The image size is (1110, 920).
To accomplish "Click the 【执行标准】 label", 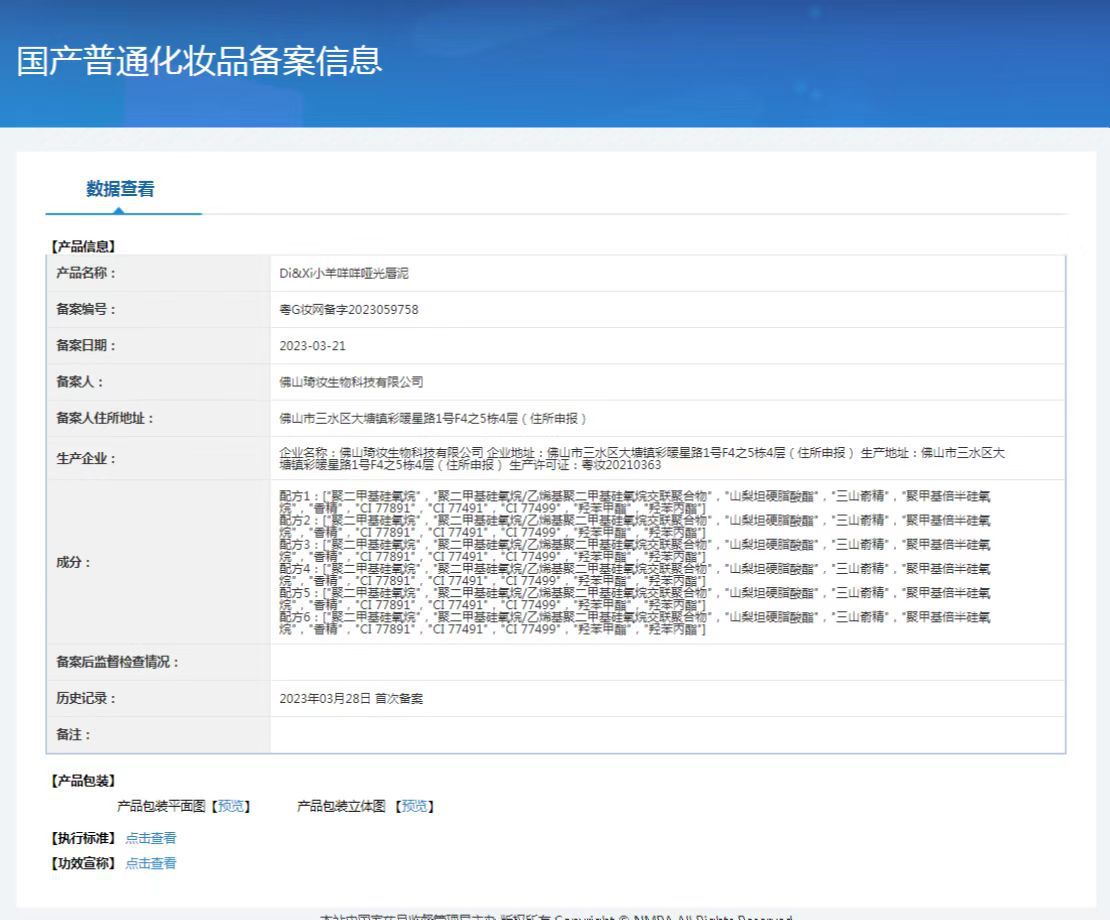I will click(82, 838).
